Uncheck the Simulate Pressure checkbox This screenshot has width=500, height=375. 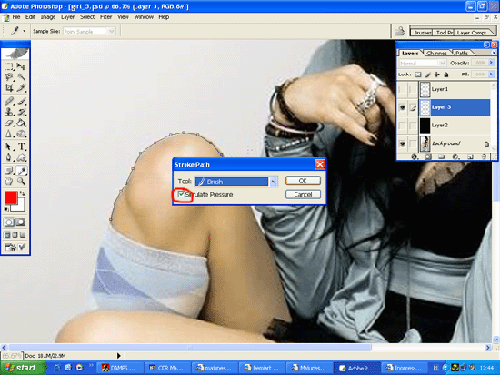tap(181, 194)
